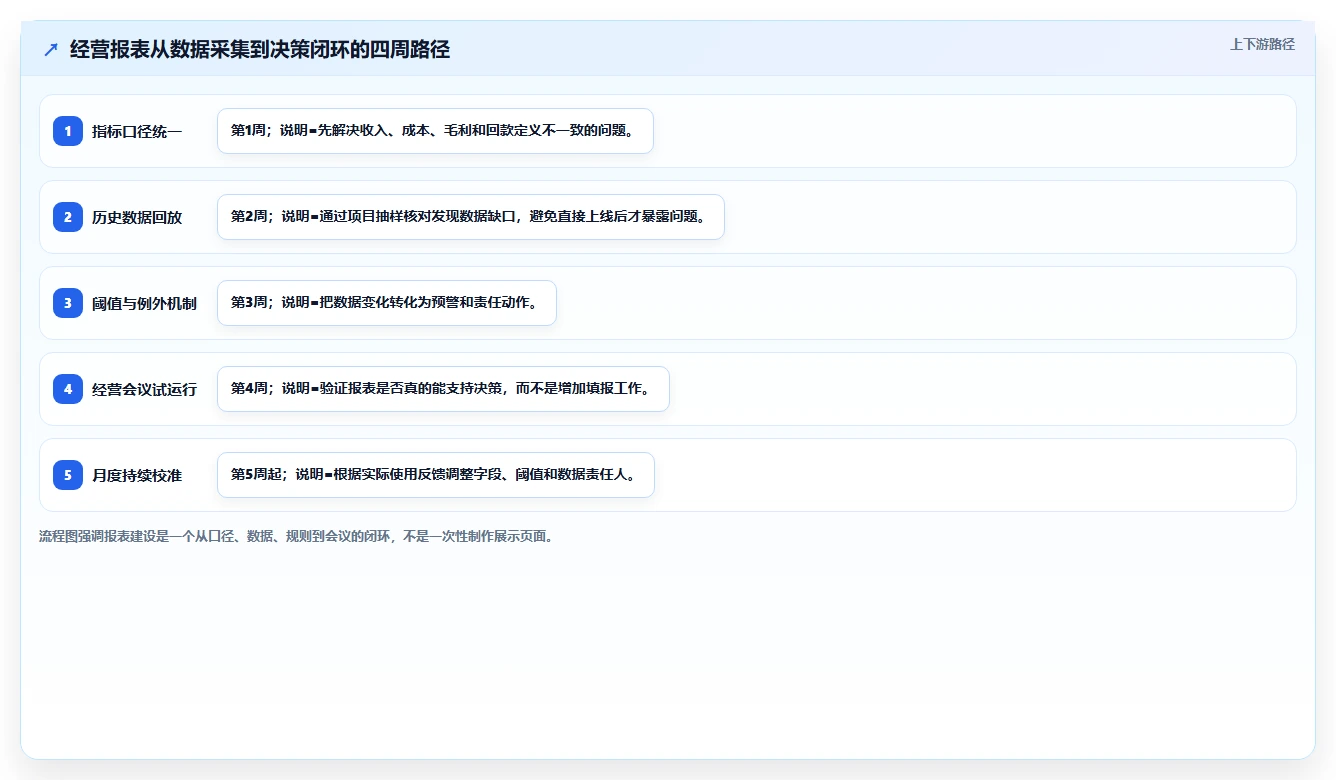Select the step 4 number badge
This screenshot has height=780, width=1336.
point(68,389)
